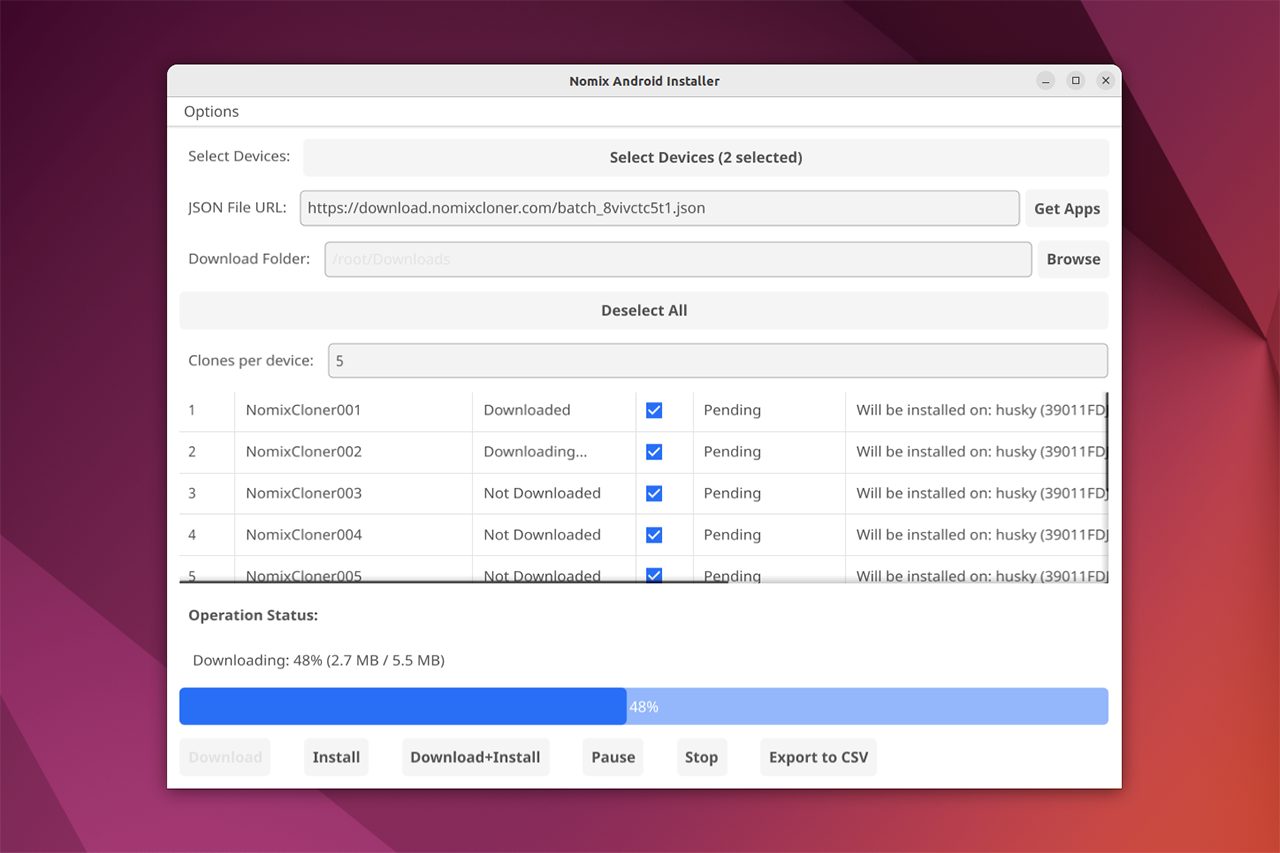The image size is (1280, 853).
Task: Click the Download+Install button
Action: [x=475, y=757]
